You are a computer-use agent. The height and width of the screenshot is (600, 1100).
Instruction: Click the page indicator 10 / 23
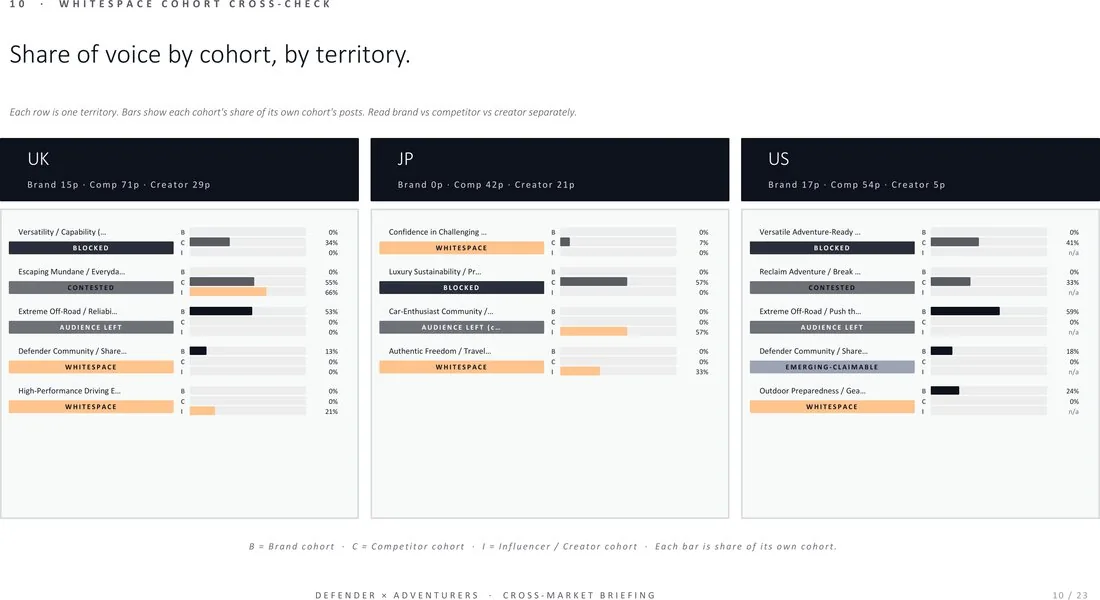click(x=1070, y=595)
